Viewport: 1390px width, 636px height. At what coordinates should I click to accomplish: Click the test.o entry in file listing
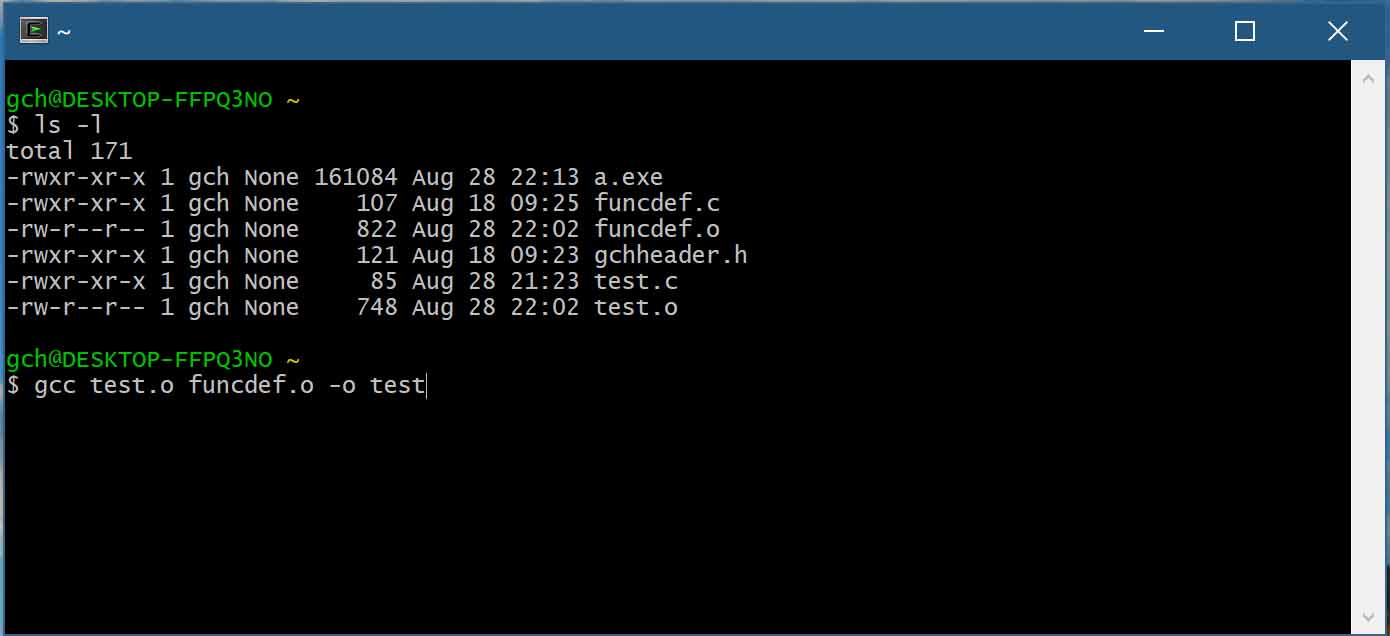click(x=635, y=308)
